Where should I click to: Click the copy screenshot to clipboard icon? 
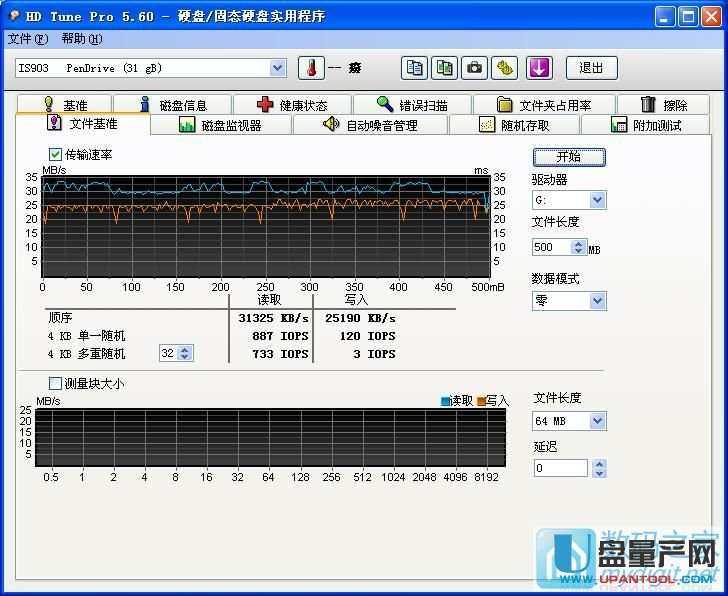click(444, 68)
